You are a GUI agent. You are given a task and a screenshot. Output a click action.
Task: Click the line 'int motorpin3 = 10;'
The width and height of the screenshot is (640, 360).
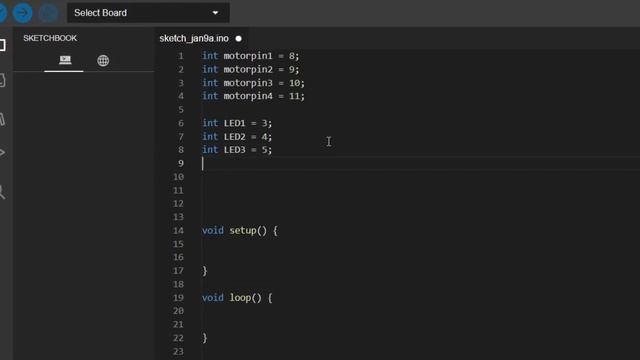[x=253, y=83]
